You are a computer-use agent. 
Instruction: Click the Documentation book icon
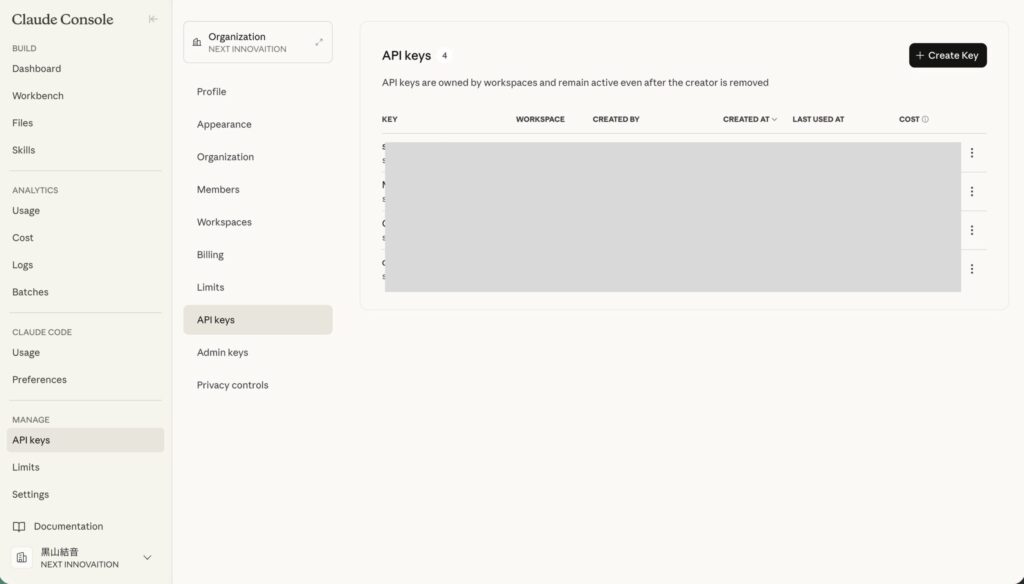click(19, 527)
